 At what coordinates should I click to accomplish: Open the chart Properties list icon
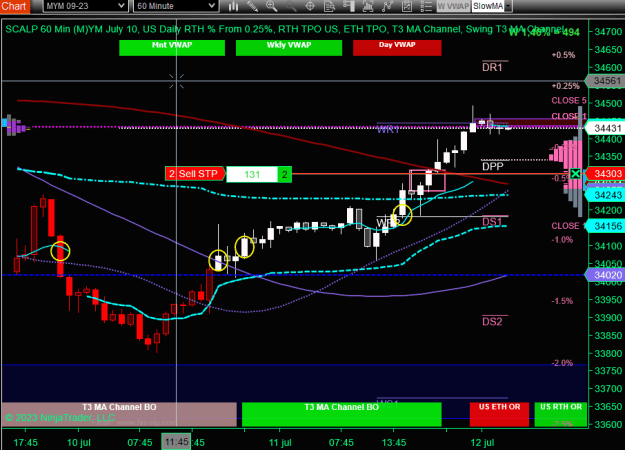[426, 6]
